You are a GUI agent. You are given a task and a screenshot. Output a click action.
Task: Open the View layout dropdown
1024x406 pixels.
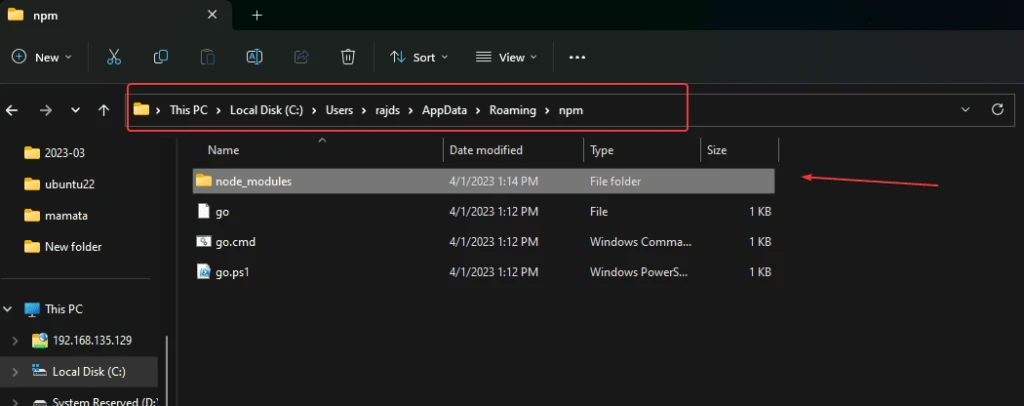click(x=506, y=57)
